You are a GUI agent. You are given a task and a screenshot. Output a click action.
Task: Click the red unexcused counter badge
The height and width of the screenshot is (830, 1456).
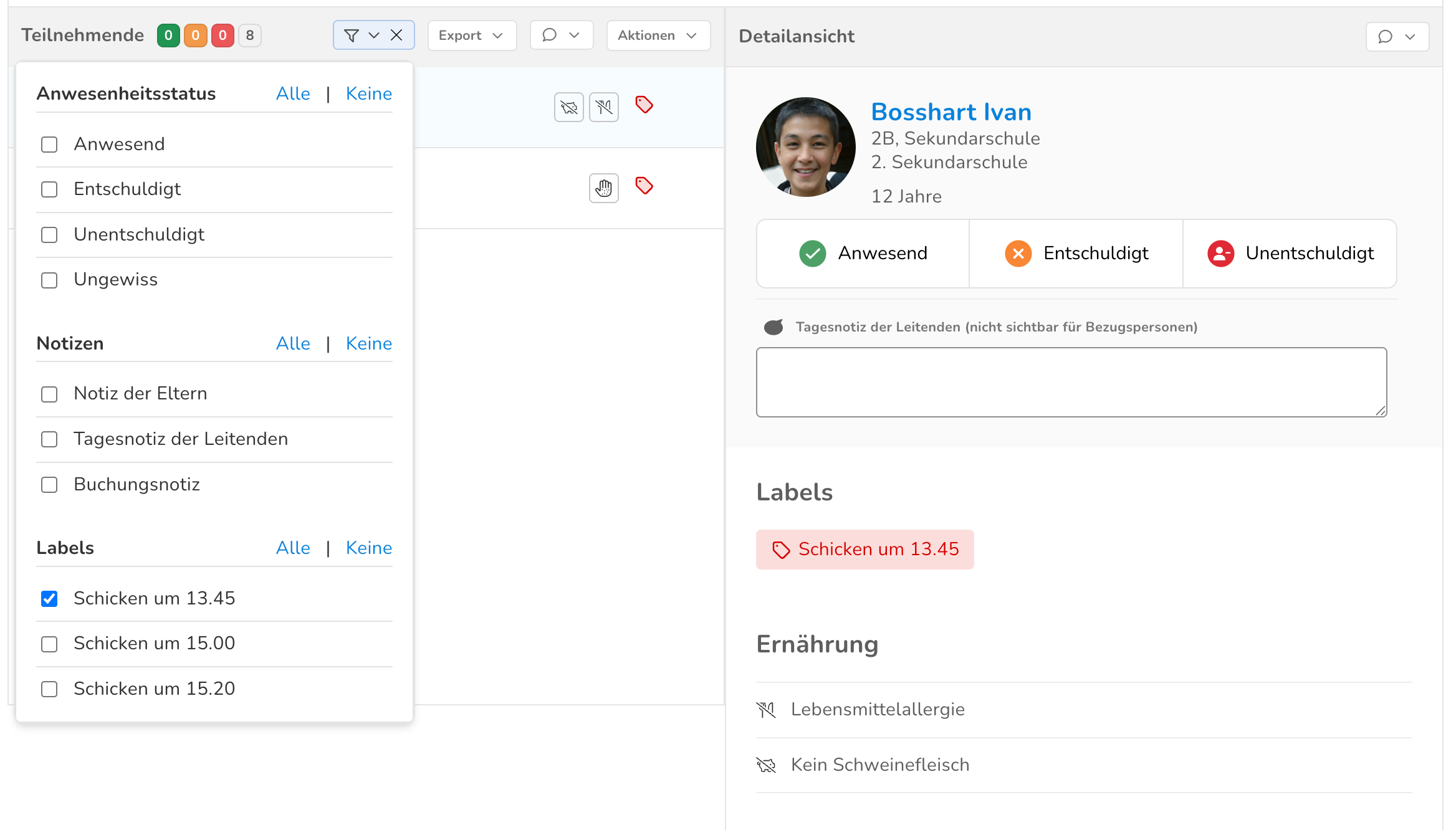223,36
